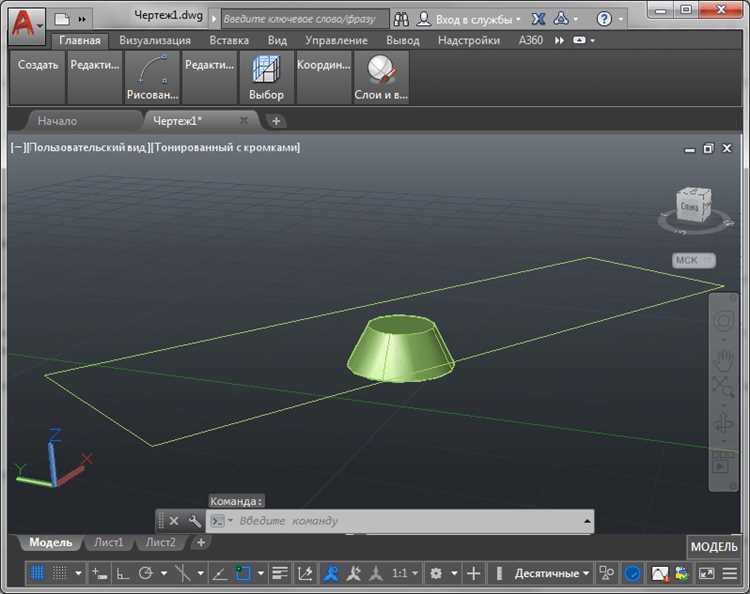Click the viewport controls [−] label
Viewport: 750px width, 594px height.
18,148
